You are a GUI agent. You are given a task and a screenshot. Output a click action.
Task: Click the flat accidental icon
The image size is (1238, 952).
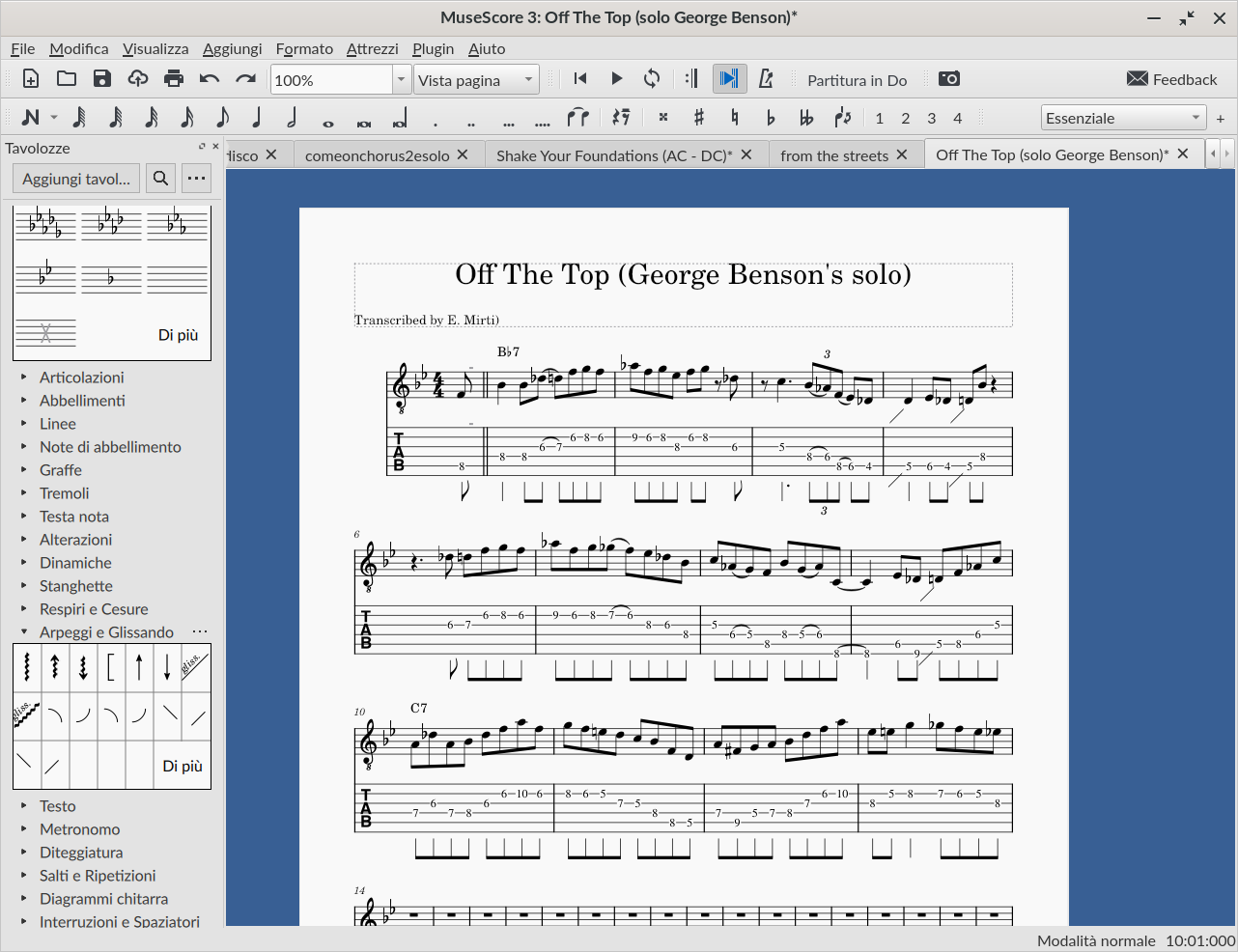(x=771, y=118)
